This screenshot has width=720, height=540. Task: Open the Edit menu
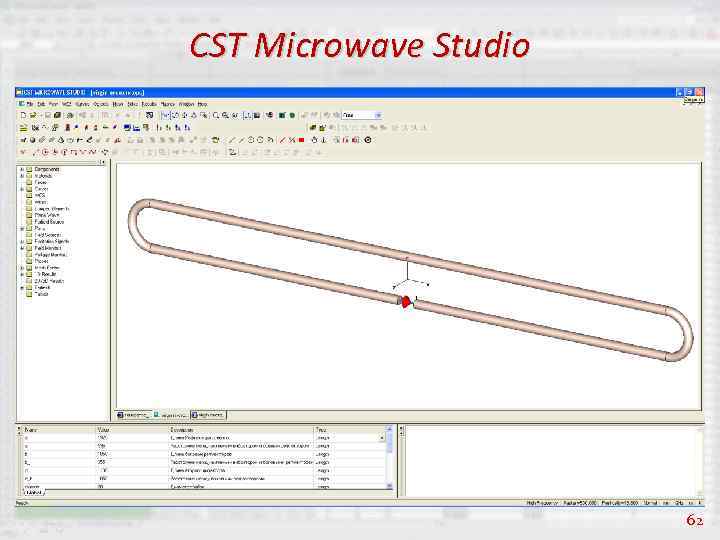(41, 104)
